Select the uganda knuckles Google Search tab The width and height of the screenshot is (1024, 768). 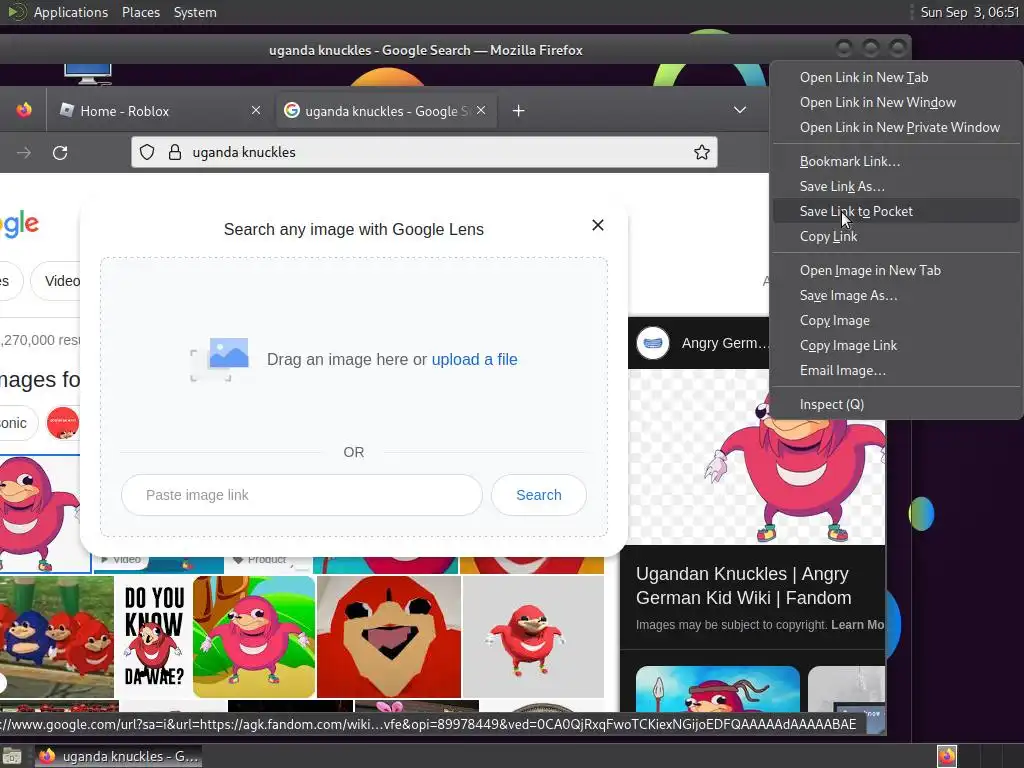pyautogui.click(x=385, y=111)
